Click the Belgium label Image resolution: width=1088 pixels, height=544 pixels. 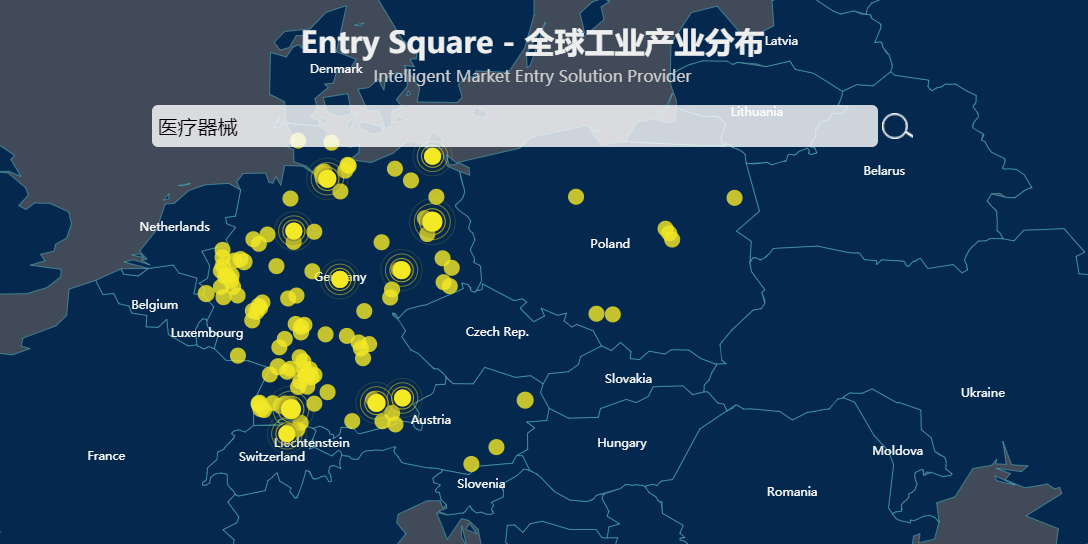(x=155, y=305)
